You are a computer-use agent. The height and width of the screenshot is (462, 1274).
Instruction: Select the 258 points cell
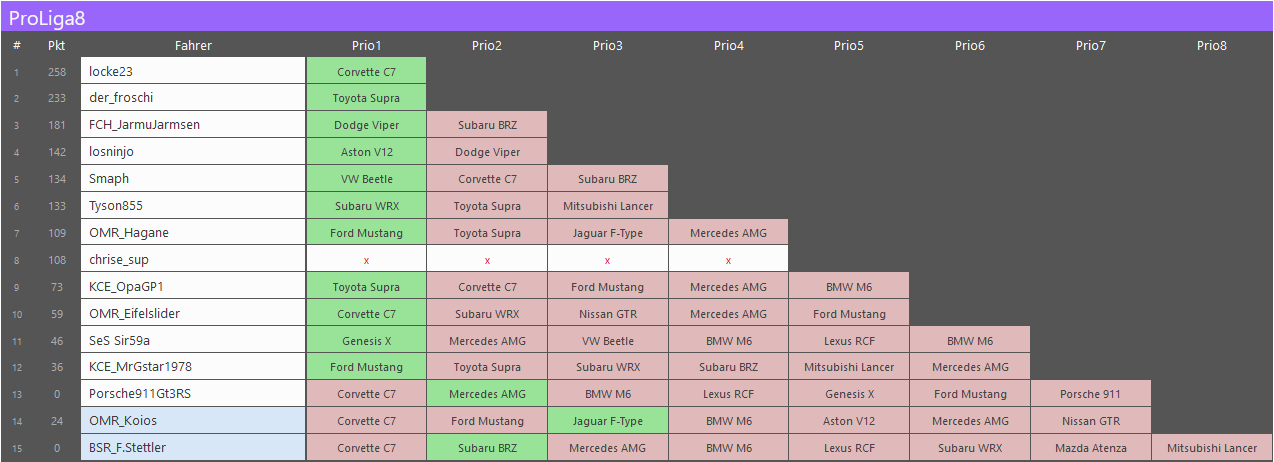pyautogui.click(x=57, y=71)
